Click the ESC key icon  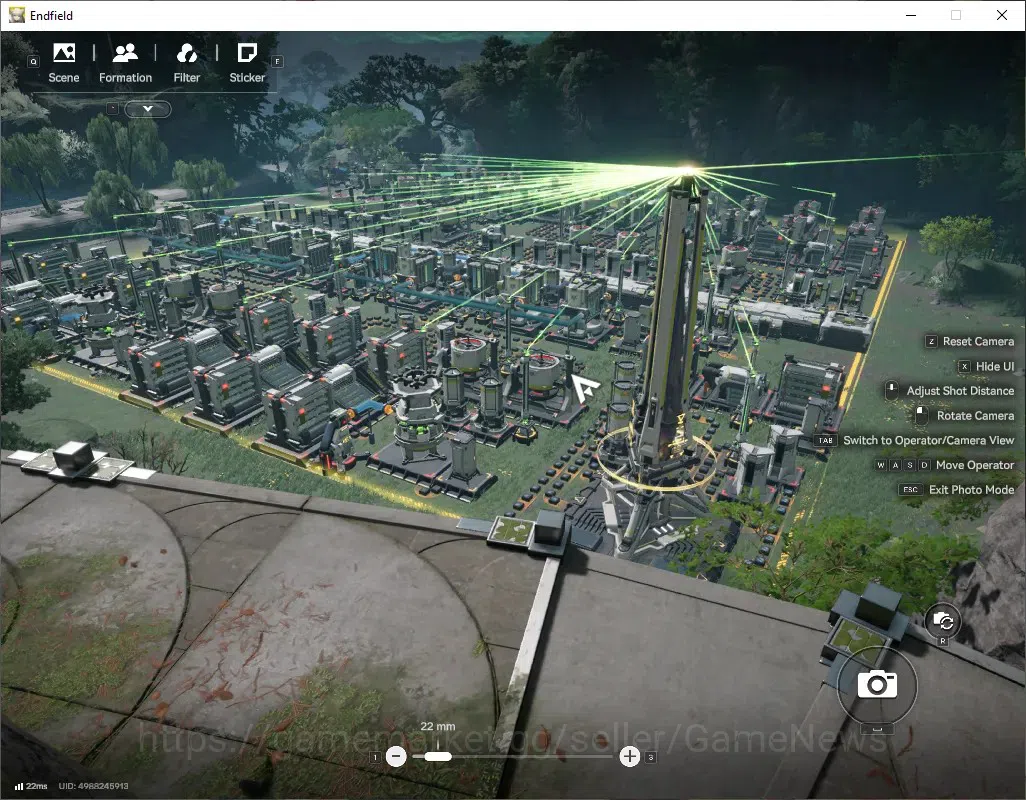910,489
